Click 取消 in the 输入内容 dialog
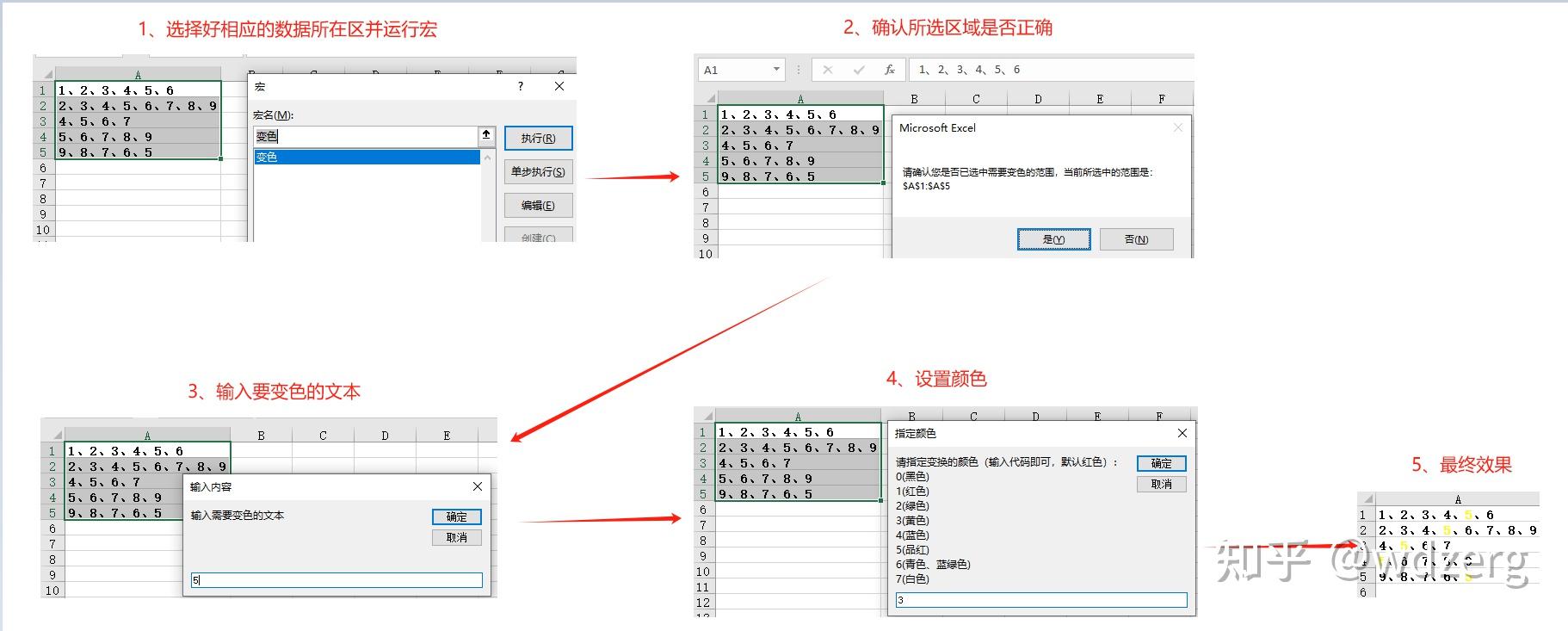Screen dimensions: 1568x631 pyautogui.click(x=457, y=537)
